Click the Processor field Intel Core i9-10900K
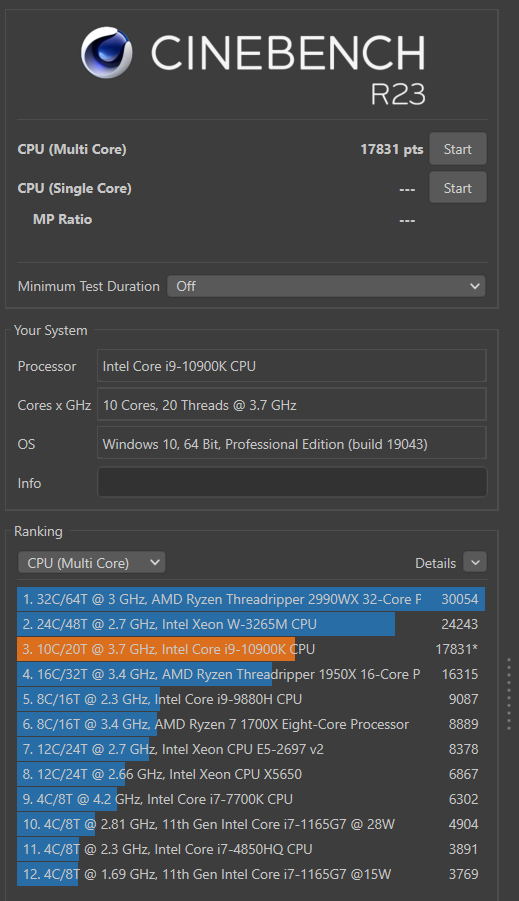 coord(292,366)
